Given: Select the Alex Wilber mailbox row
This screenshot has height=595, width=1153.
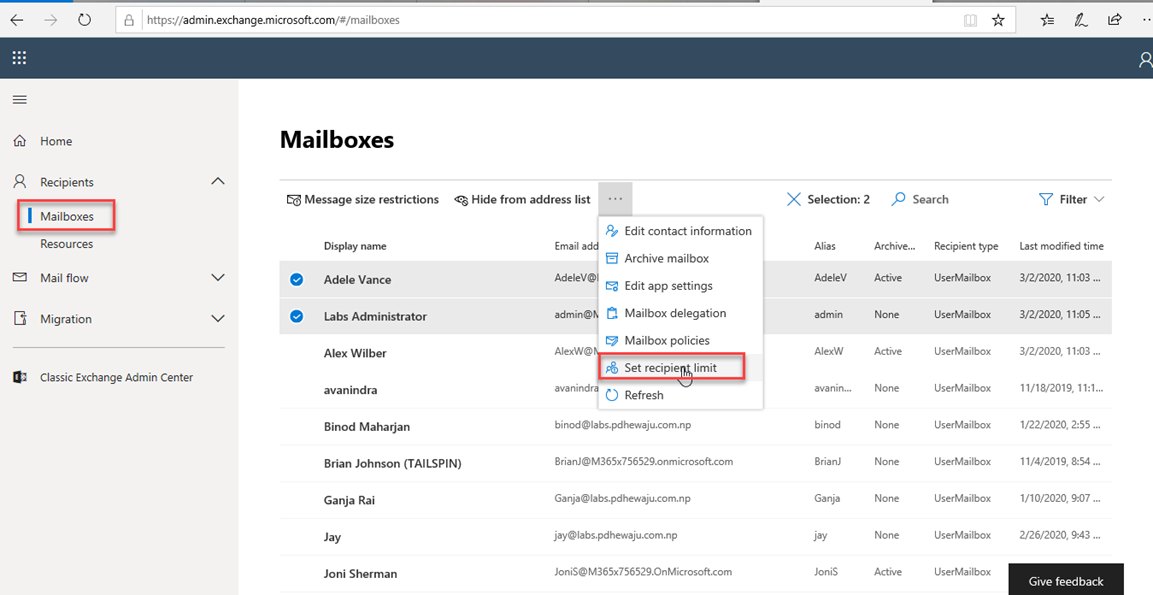Looking at the screenshot, I should tap(356, 353).
